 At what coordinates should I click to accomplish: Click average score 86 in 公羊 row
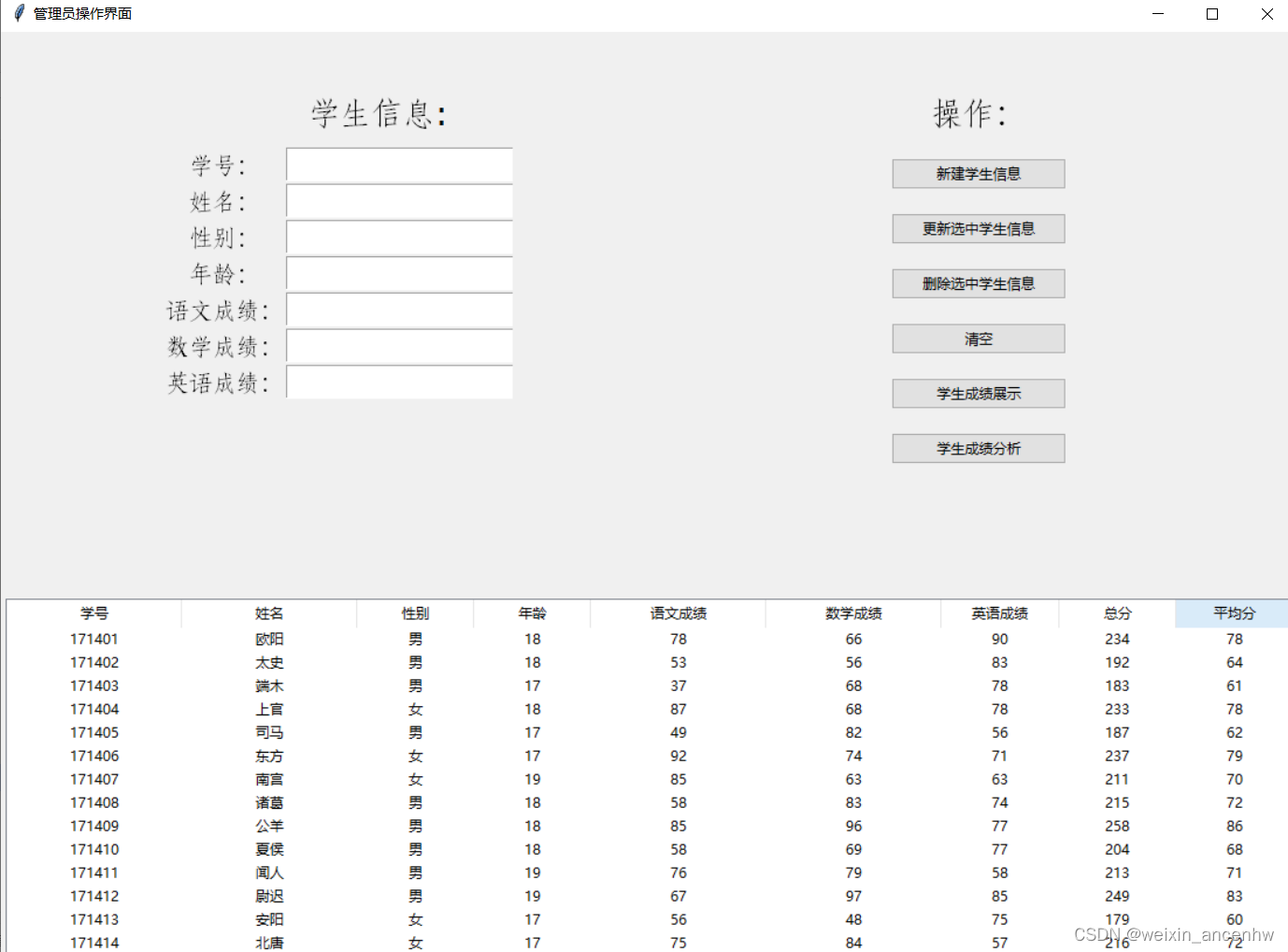pos(1235,827)
